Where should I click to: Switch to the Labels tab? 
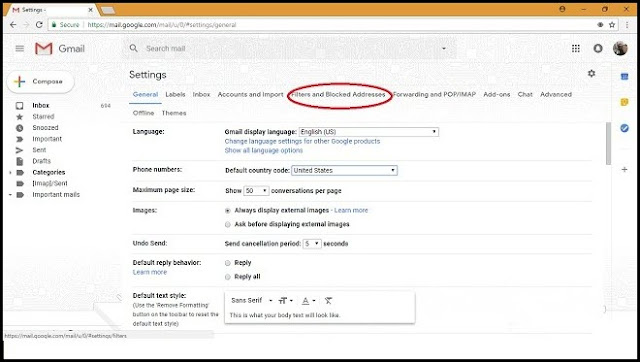[175, 94]
